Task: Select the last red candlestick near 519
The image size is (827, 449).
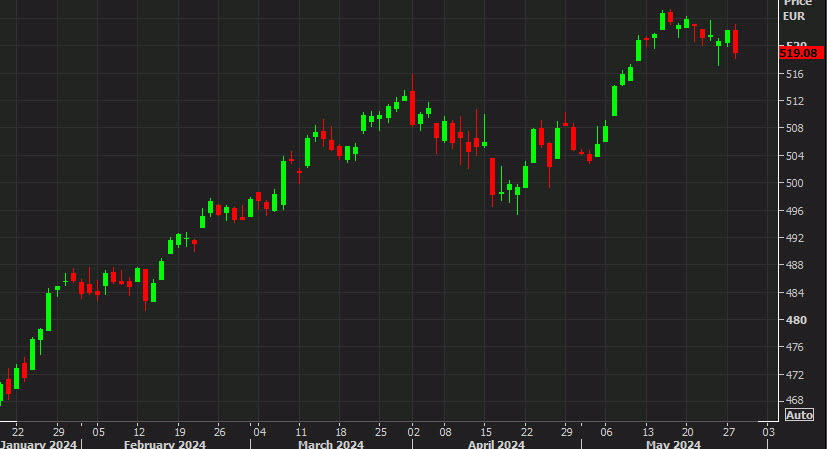Action: click(735, 41)
